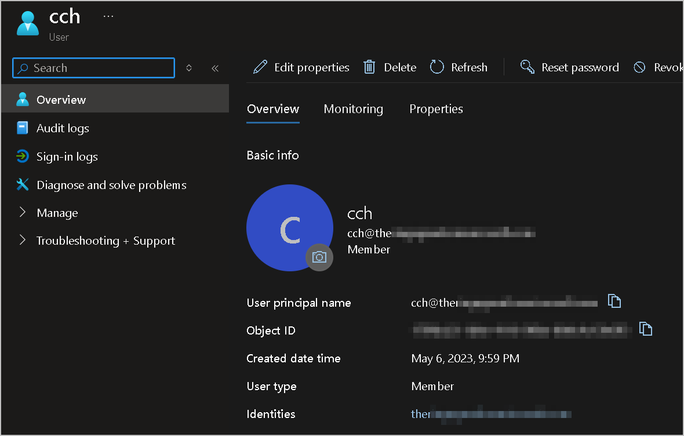Expand the Manage section
684x436 pixels.
[x=56, y=213]
